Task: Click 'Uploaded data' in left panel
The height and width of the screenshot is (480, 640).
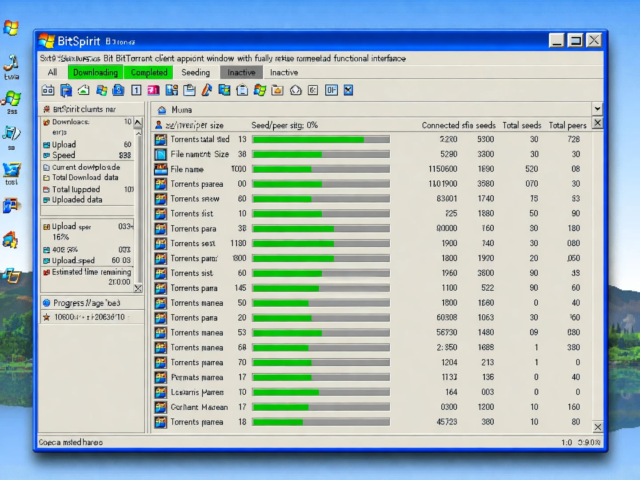Action: click(77, 200)
